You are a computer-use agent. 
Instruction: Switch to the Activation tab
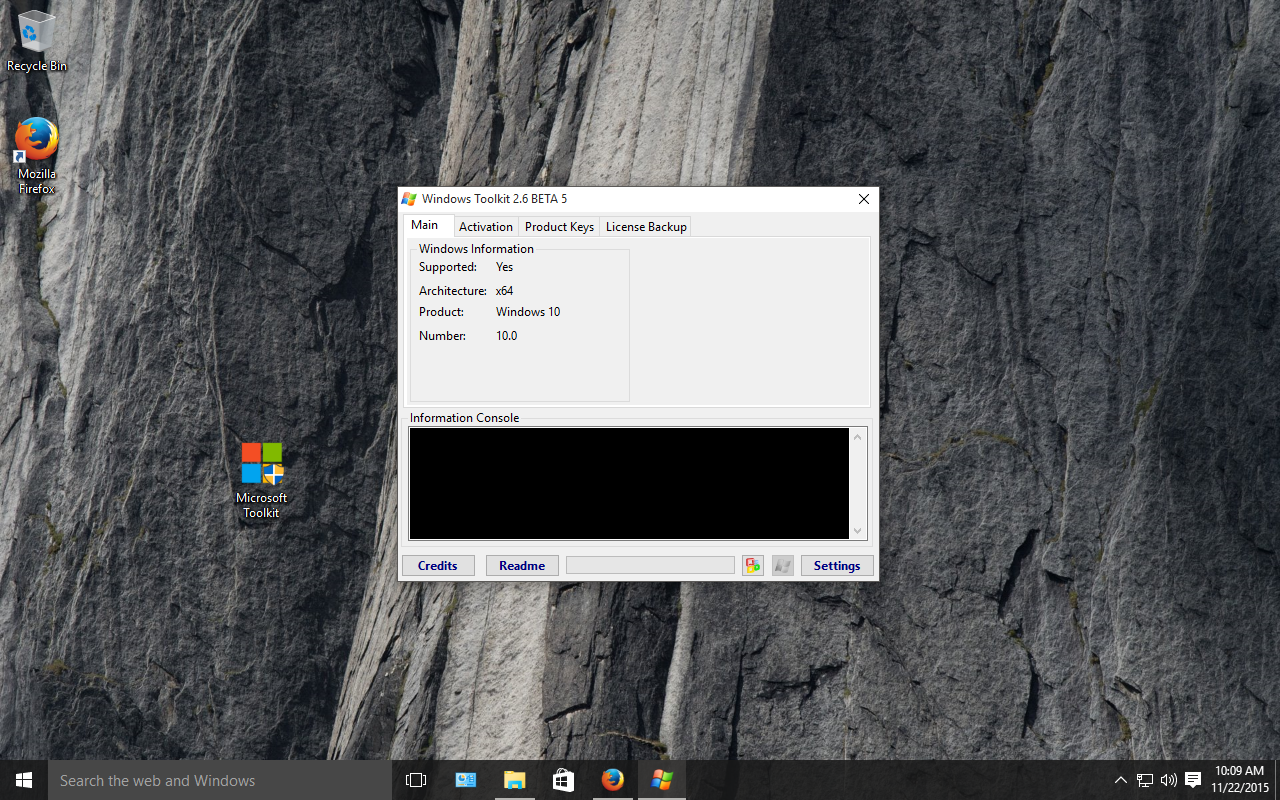[x=485, y=227]
